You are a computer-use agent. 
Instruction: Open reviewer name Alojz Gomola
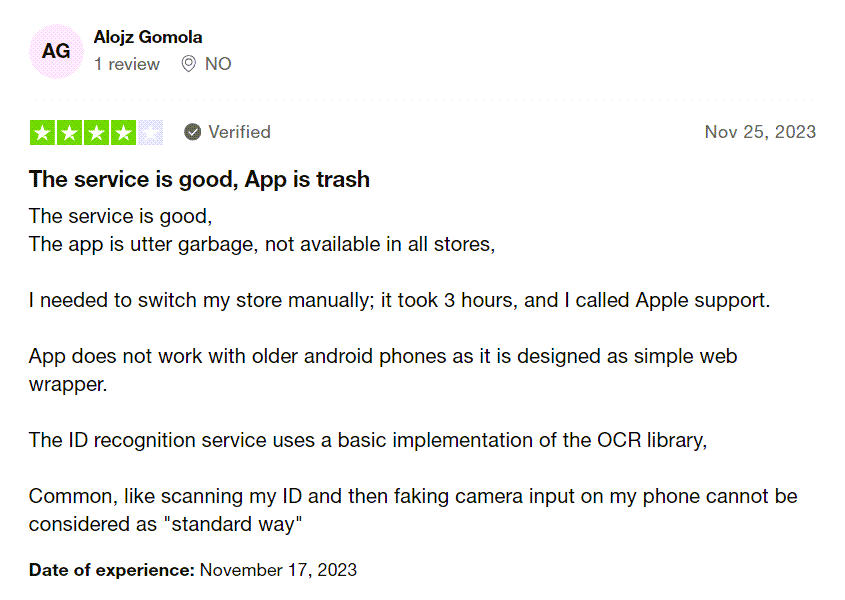(x=148, y=37)
